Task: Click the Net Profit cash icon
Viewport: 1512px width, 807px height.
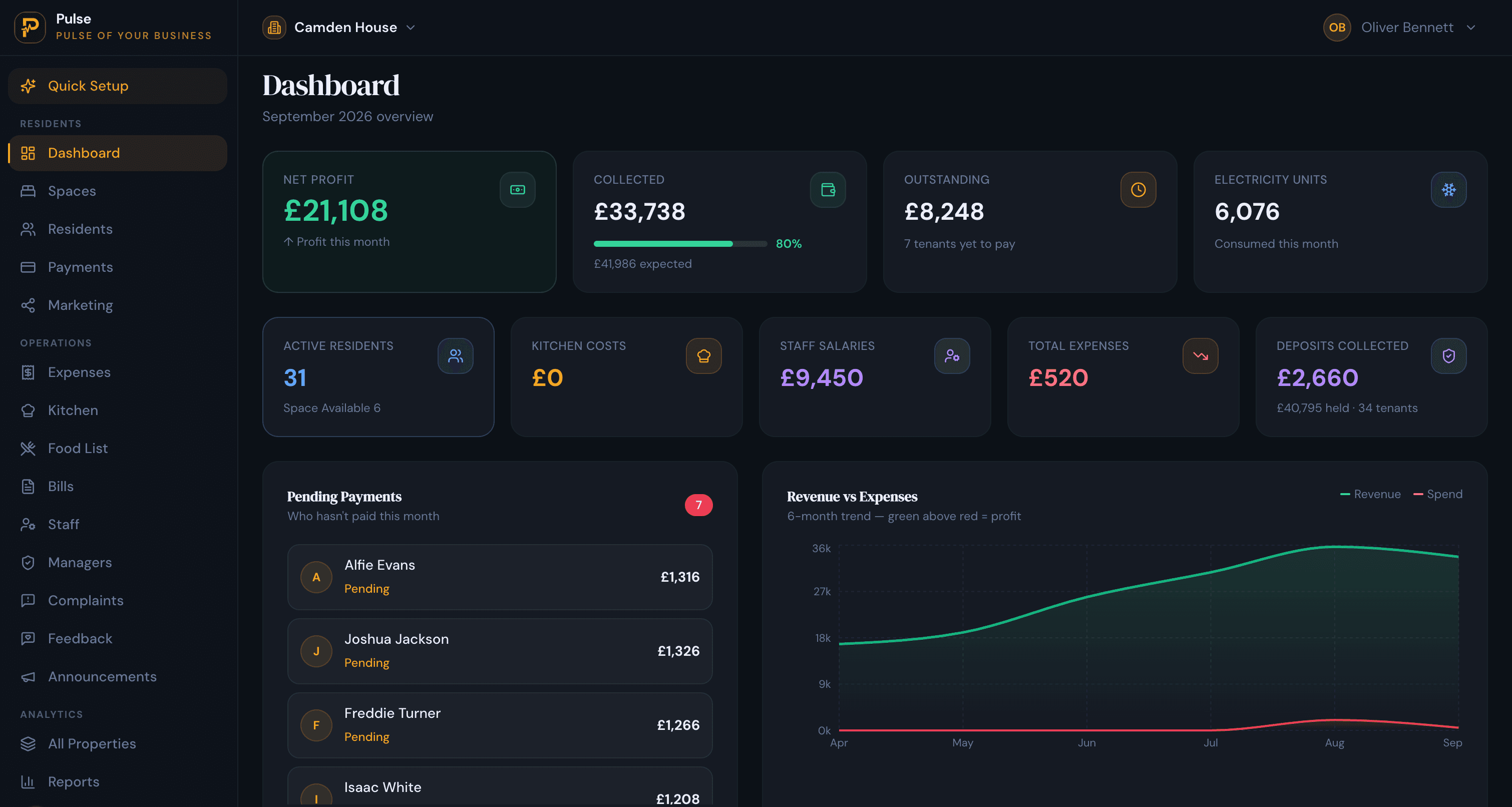Action: point(517,190)
